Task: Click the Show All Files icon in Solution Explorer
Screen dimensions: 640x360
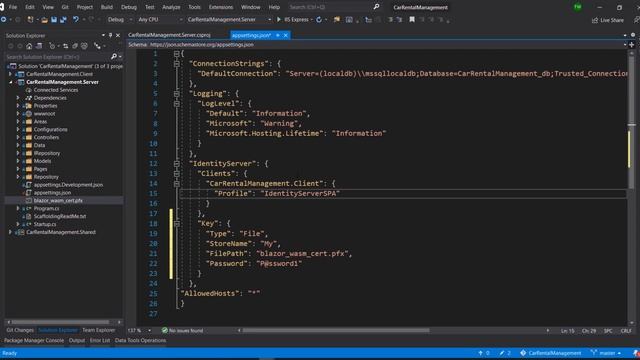Action: [84, 46]
